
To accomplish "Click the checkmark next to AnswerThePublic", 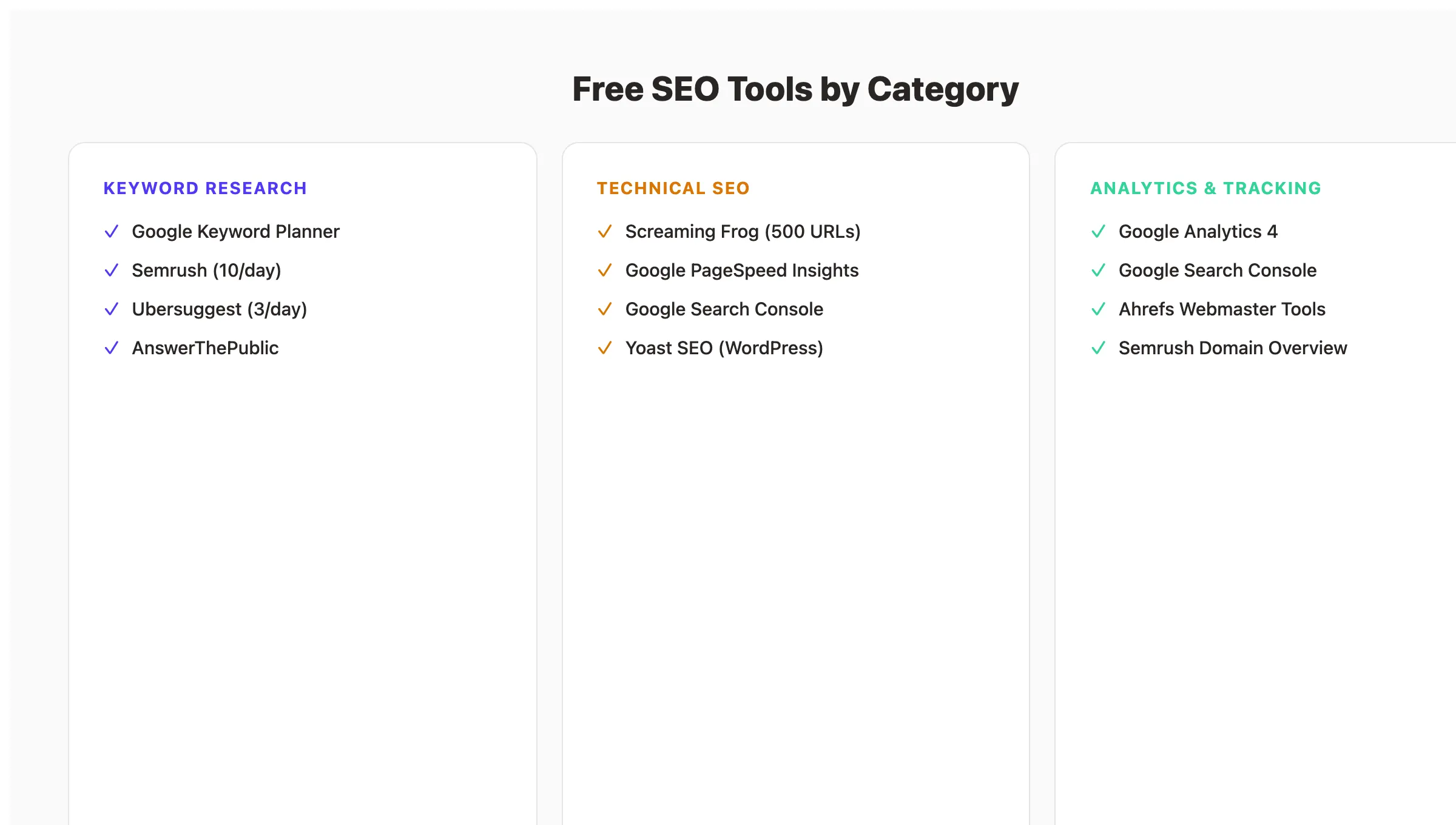I will pyautogui.click(x=112, y=348).
